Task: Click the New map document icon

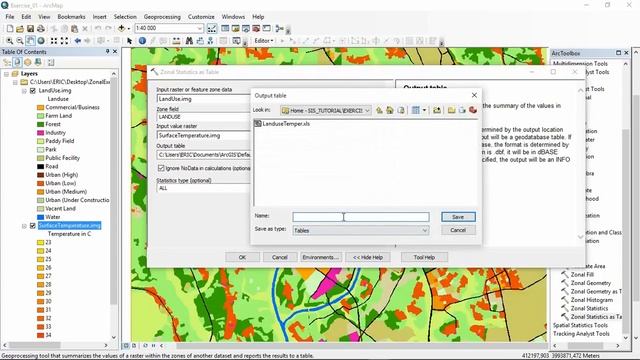Action: coord(9,29)
